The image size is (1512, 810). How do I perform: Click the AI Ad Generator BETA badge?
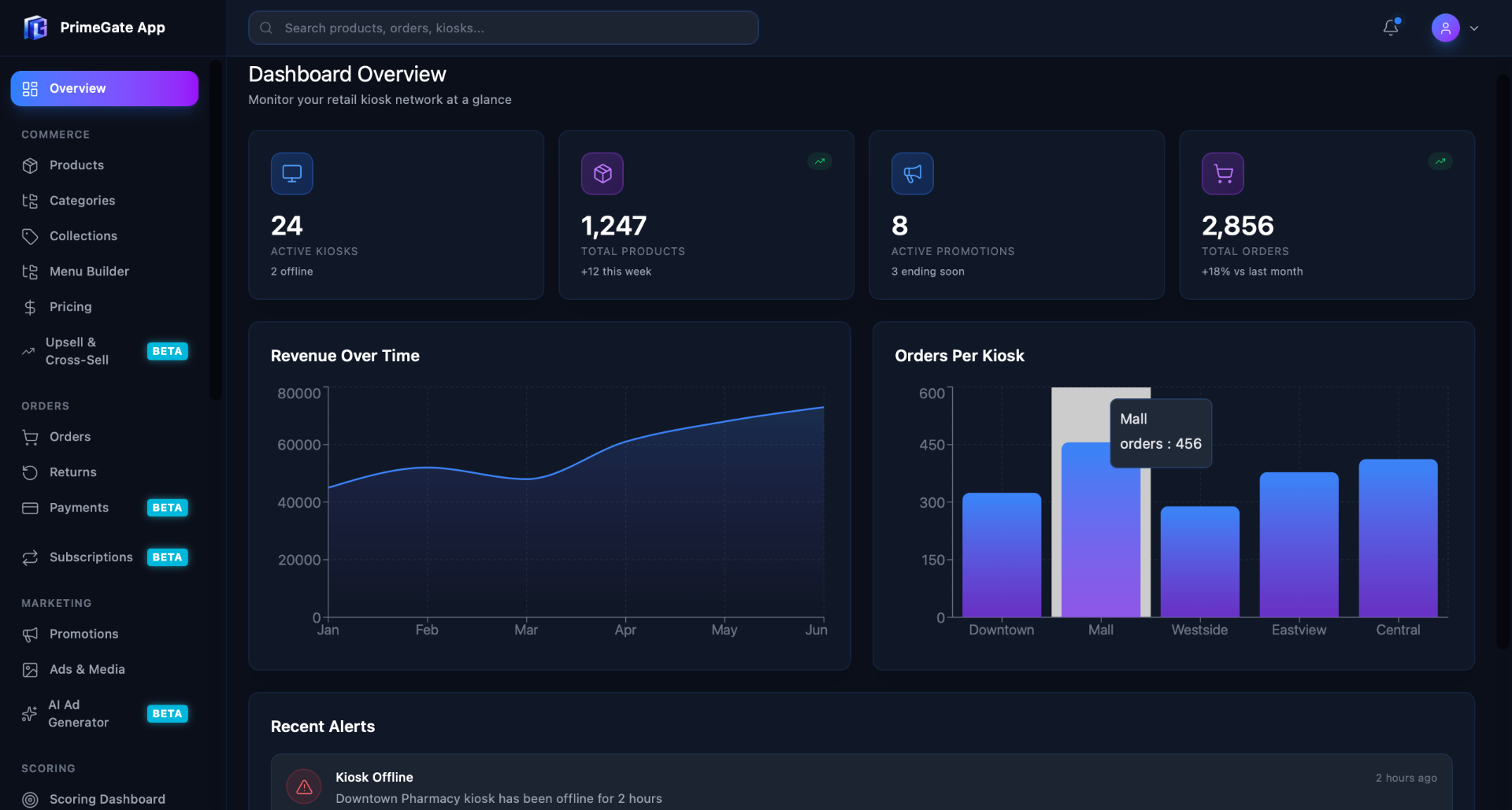point(167,714)
